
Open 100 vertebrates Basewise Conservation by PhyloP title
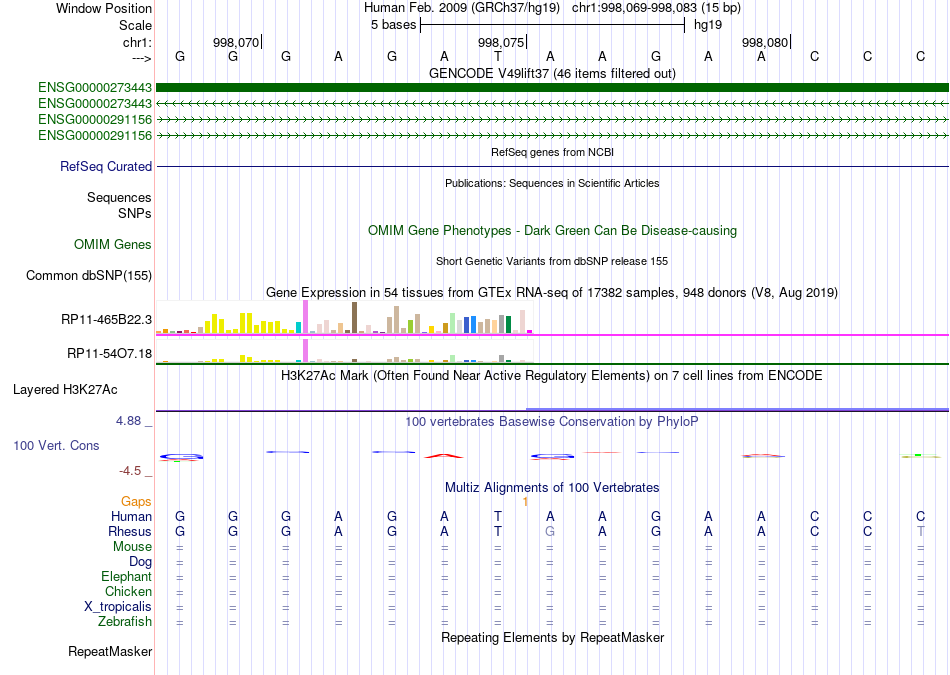point(552,422)
